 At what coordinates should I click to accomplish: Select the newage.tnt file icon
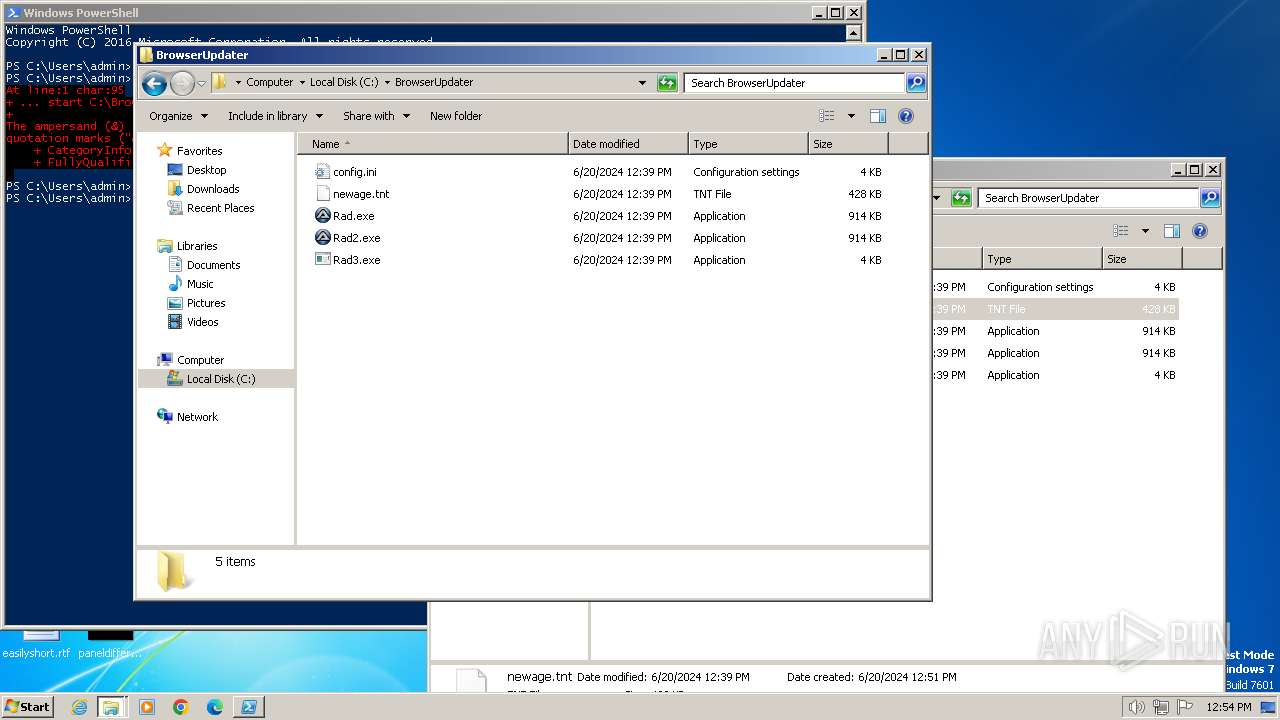tap(322, 194)
